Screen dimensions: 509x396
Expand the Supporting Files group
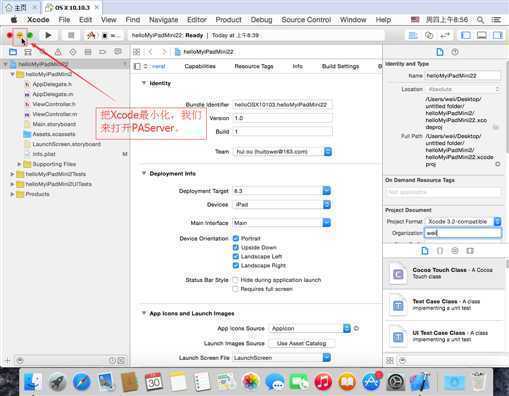tap(19, 164)
